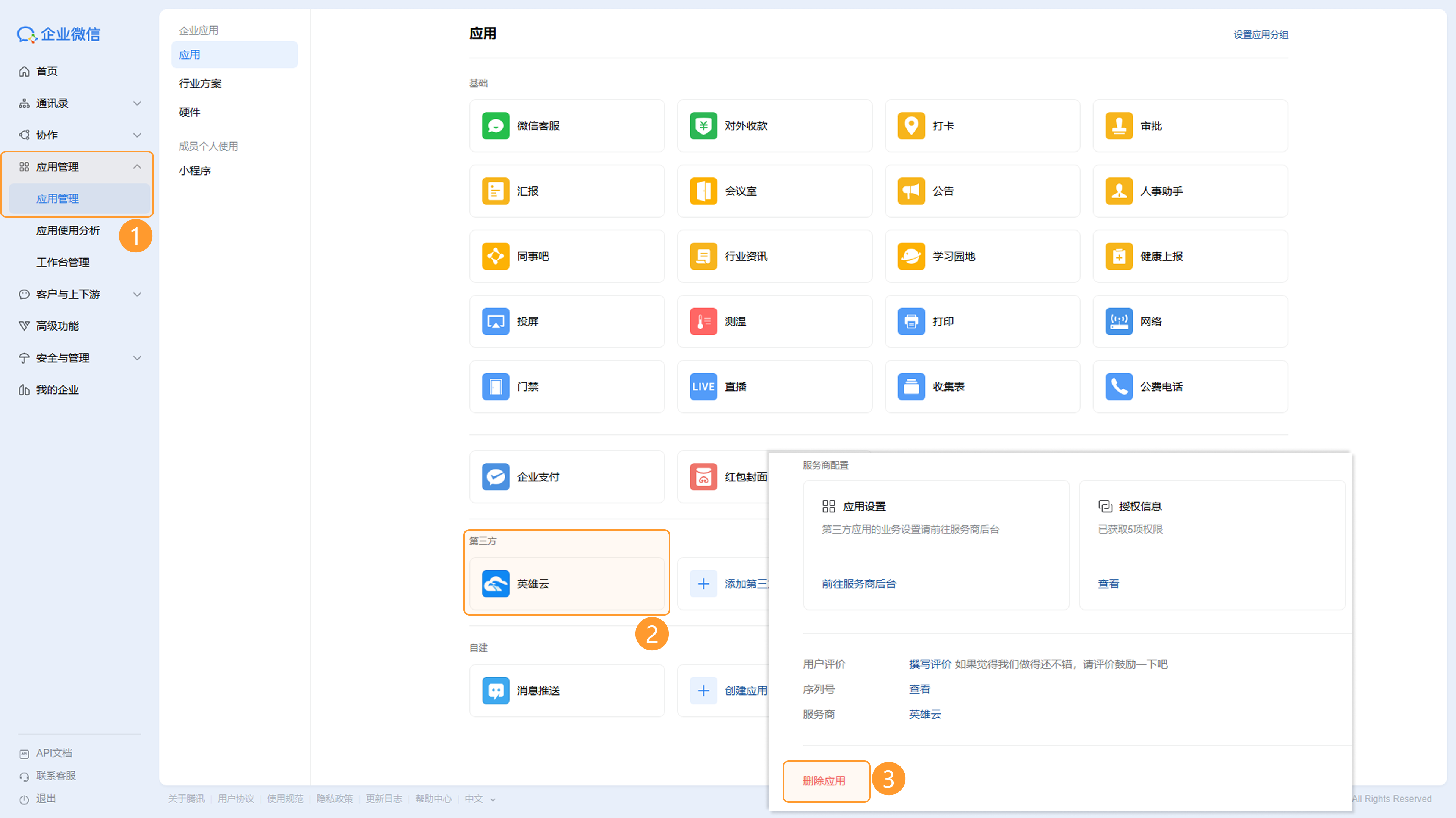This screenshot has height=818, width=1456.
Task: Click the 企业微信 logo
Action: pyautogui.click(x=58, y=34)
